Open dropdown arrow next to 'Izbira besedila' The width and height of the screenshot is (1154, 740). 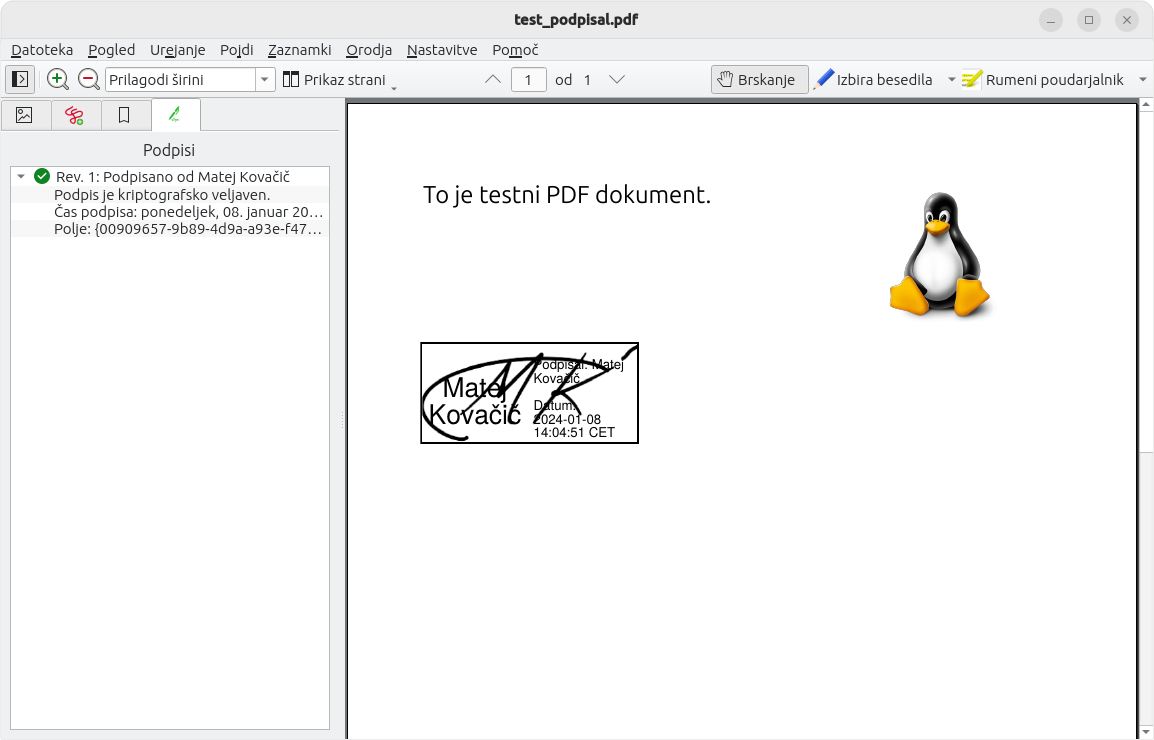click(951, 80)
